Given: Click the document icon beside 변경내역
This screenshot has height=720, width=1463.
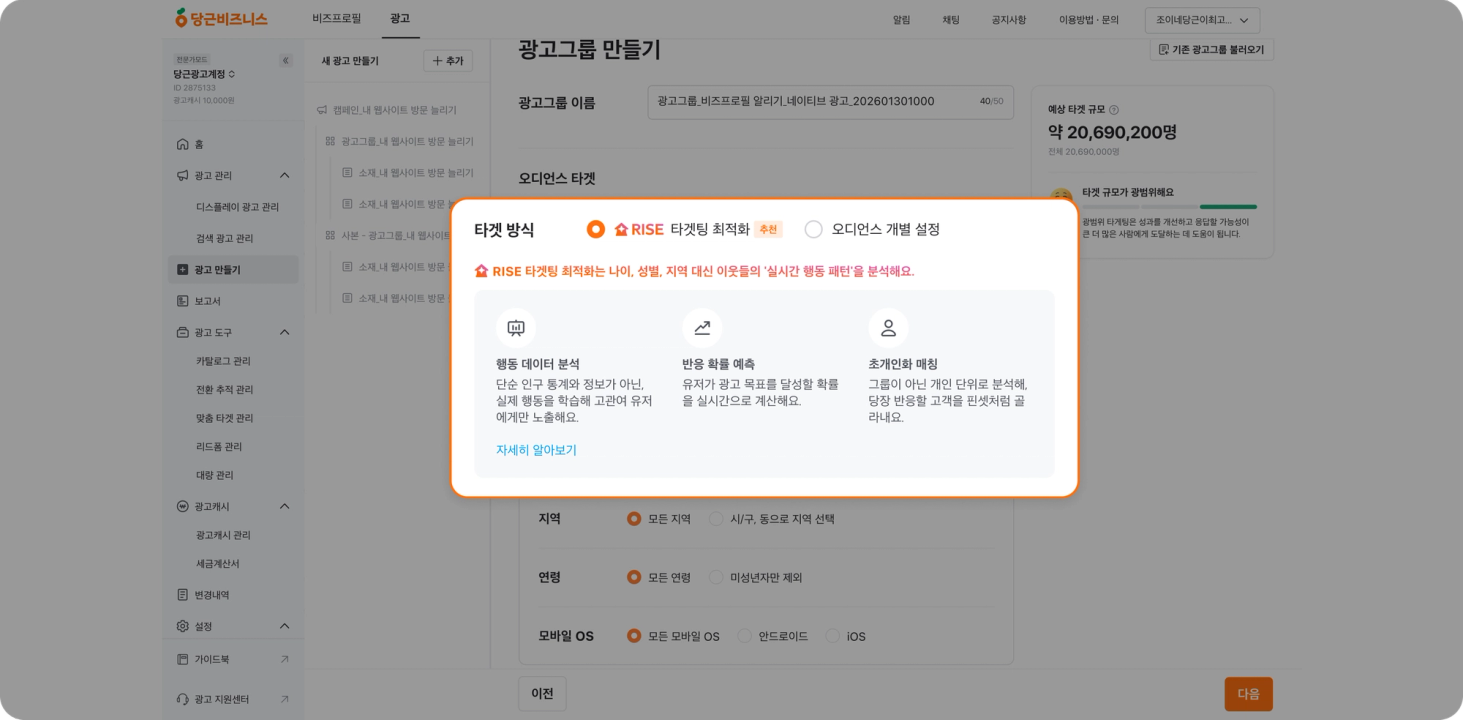Looking at the screenshot, I should [x=182, y=594].
